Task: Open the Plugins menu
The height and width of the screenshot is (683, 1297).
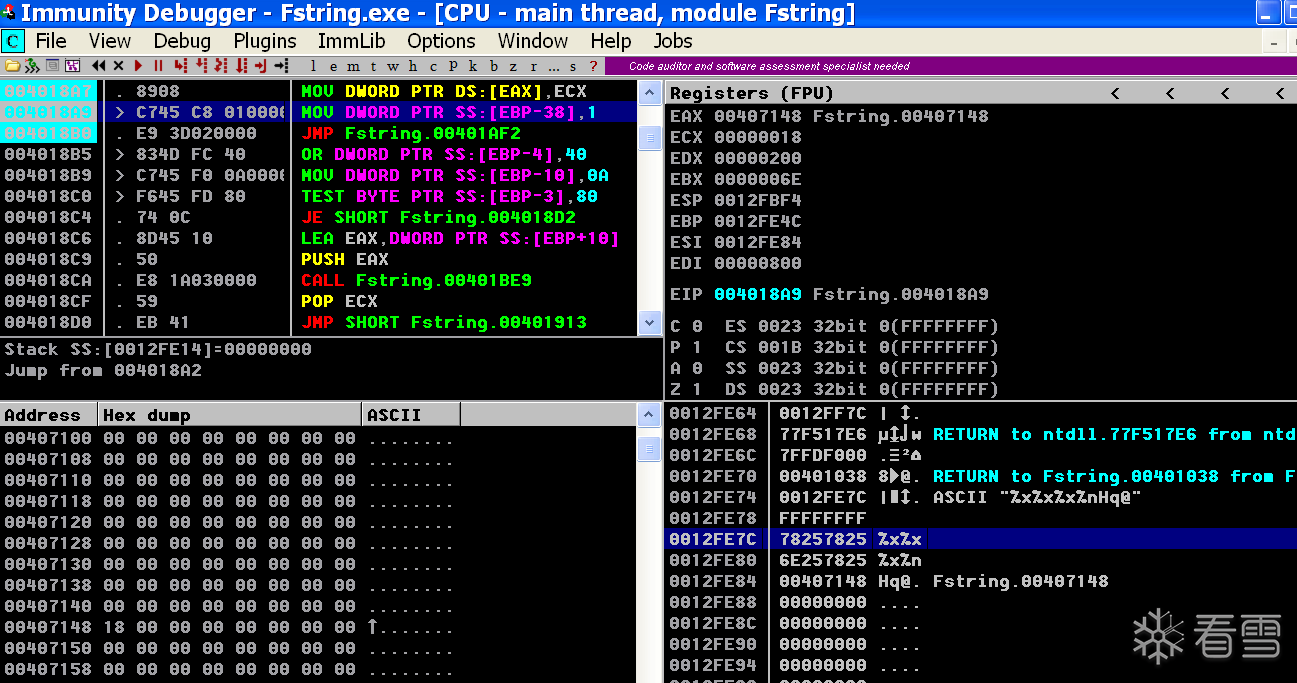Action: [x=265, y=41]
